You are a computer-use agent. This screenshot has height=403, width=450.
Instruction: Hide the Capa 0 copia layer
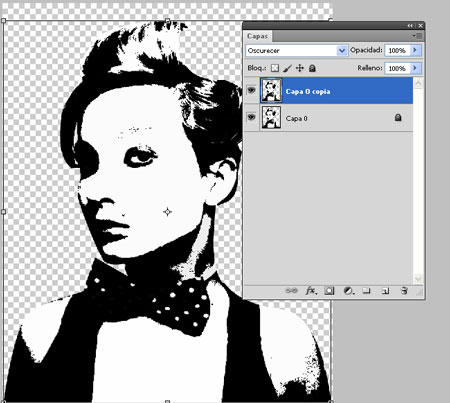[251, 90]
